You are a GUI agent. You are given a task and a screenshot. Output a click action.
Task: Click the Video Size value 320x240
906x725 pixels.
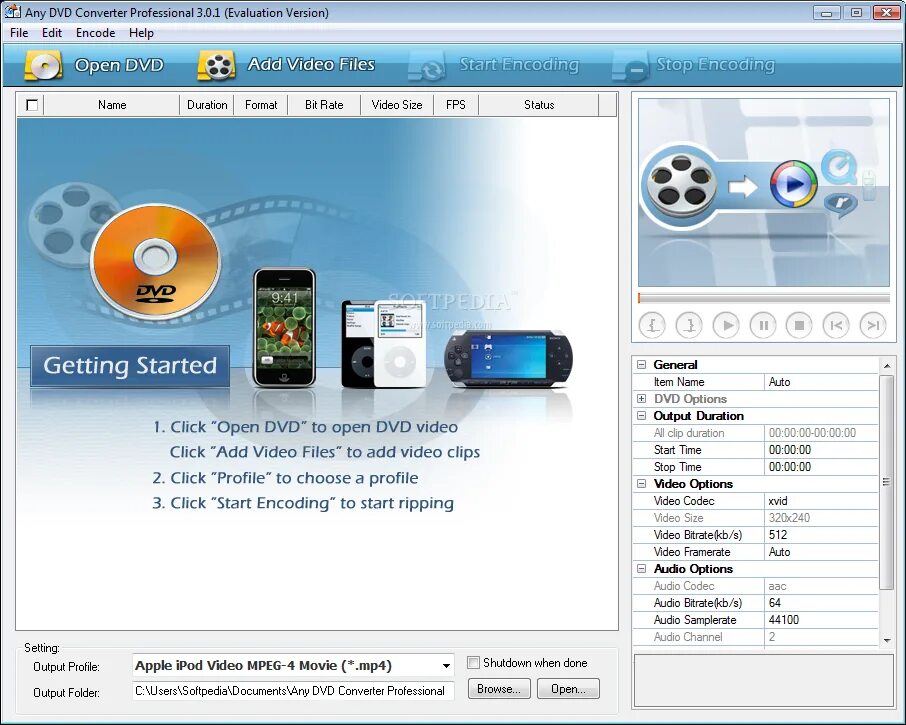point(821,518)
